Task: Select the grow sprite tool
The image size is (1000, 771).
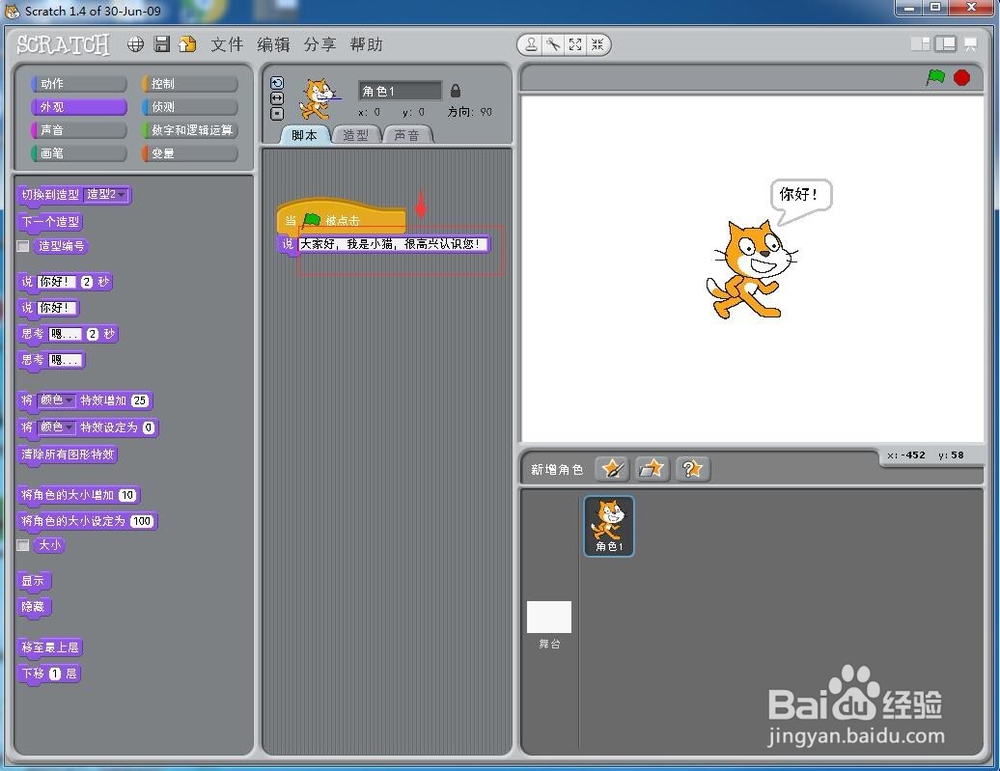Action: [575, 45]
